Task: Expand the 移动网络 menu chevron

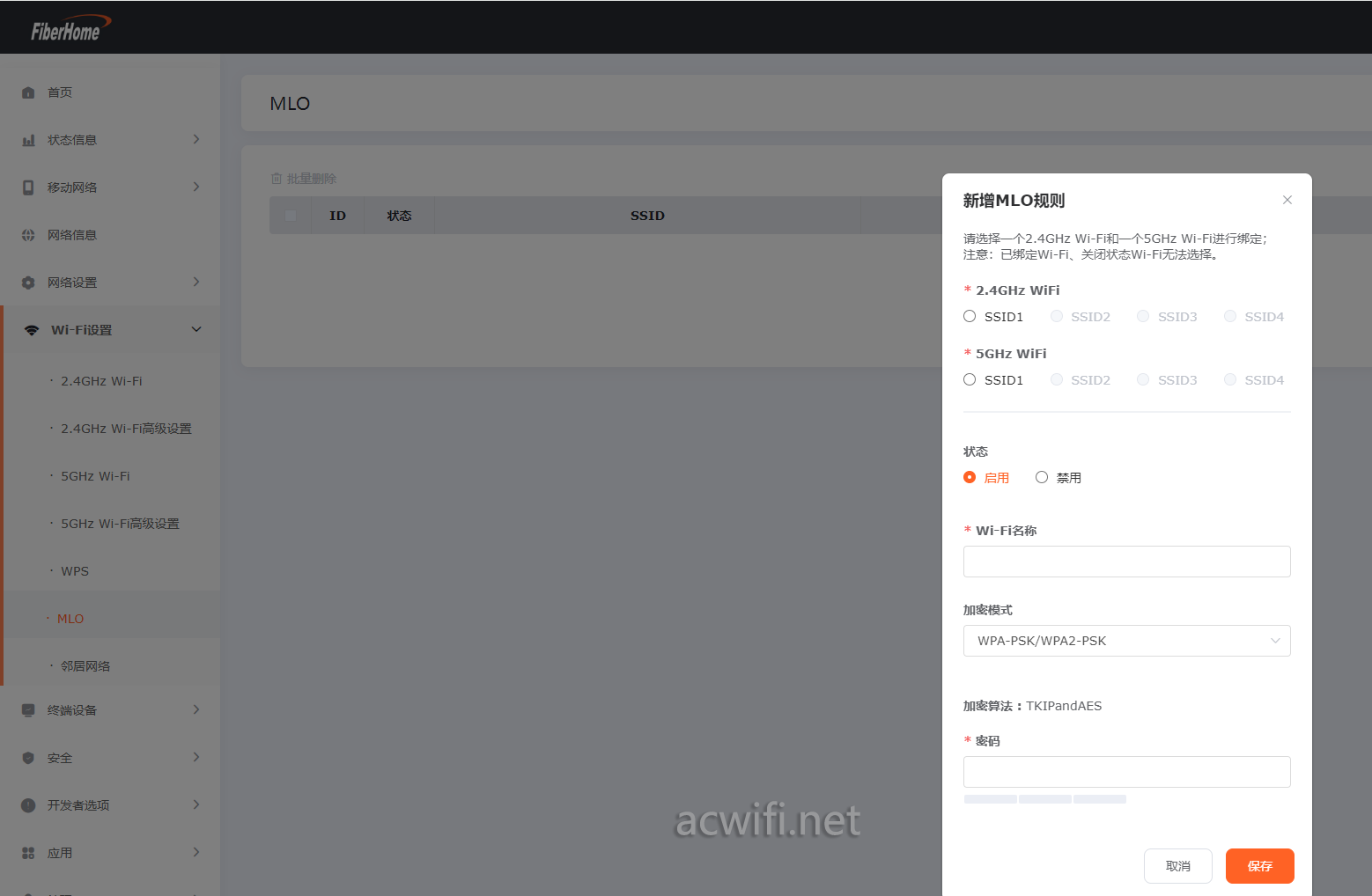Action: tap(196, 187)
